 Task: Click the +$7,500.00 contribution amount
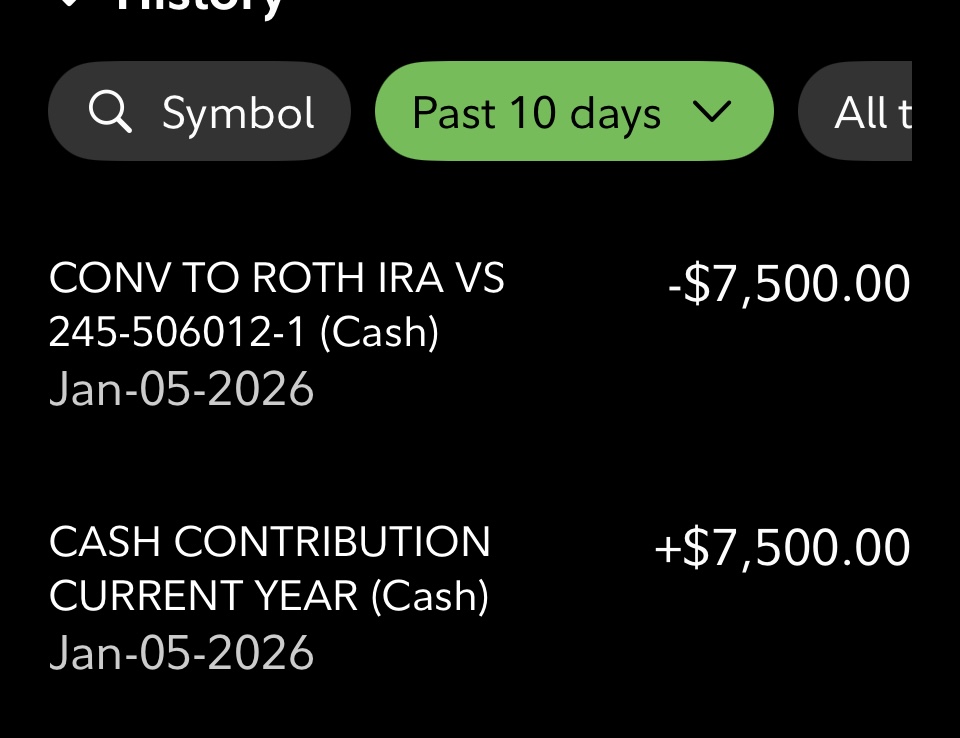click(x=782, y=548)
